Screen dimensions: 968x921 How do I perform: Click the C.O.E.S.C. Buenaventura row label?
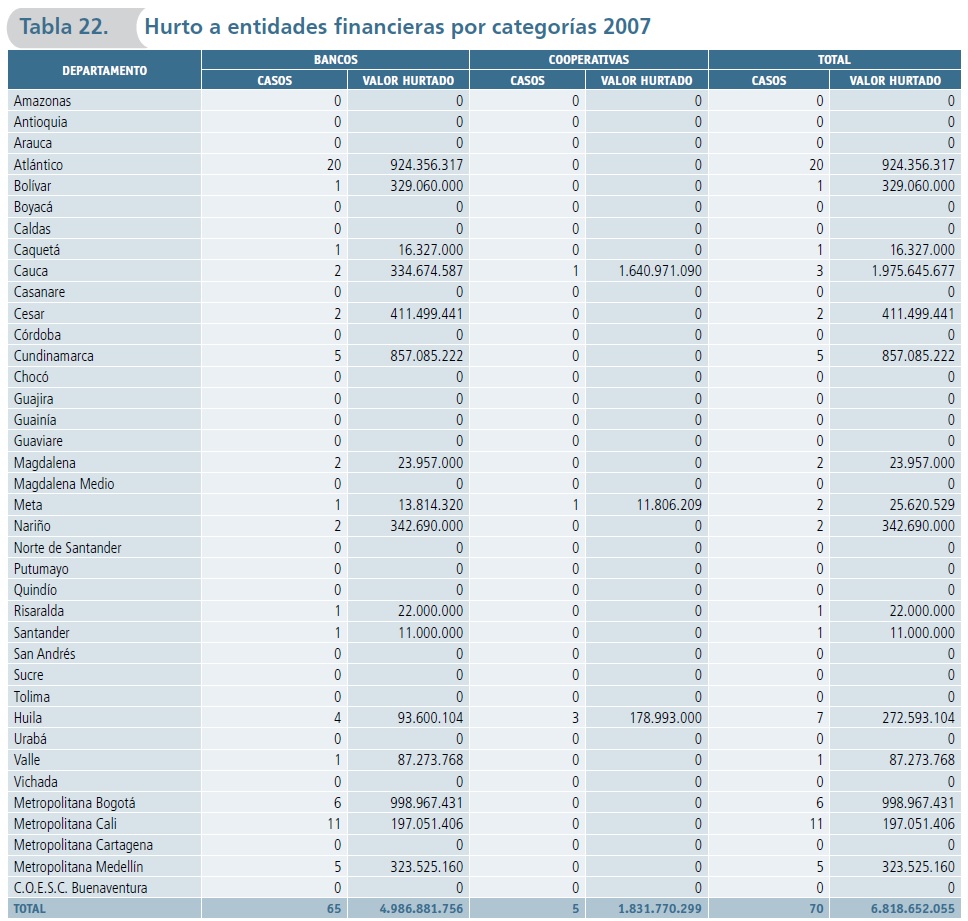[x=80, y=888]
